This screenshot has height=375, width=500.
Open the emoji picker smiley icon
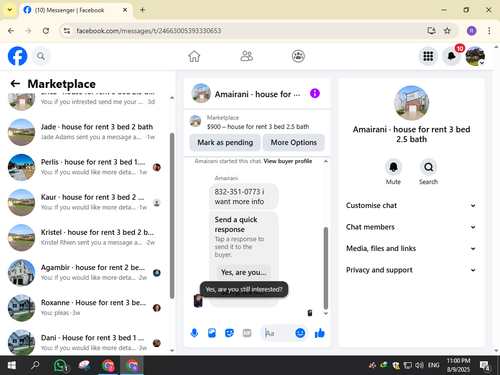tap(300, 333)
